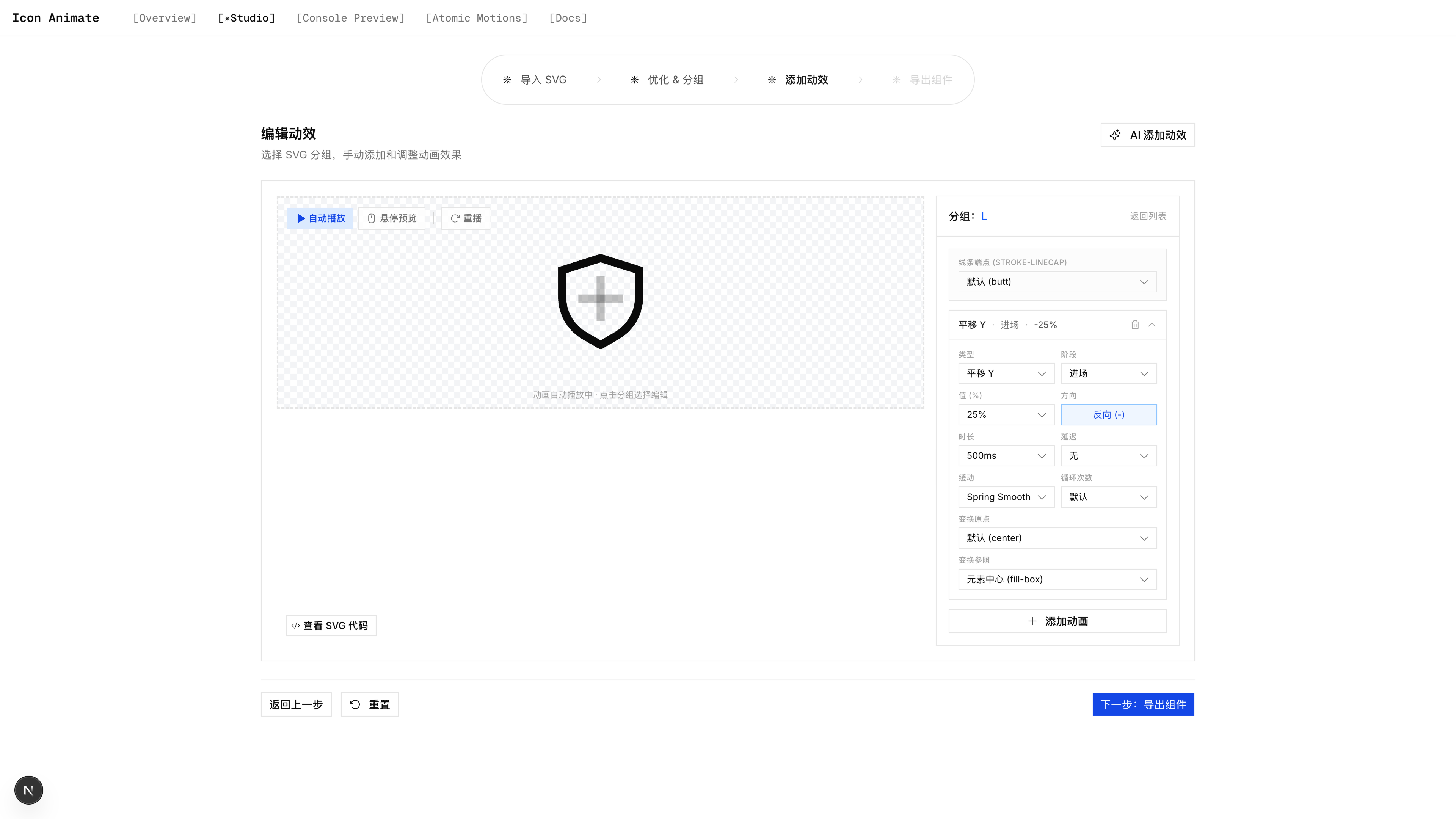Viewport: 1456px width, 819px height.
Task: Open the 延迟 dropdown showing 无
Action: pyautogui.click(x=1108, y=455)
